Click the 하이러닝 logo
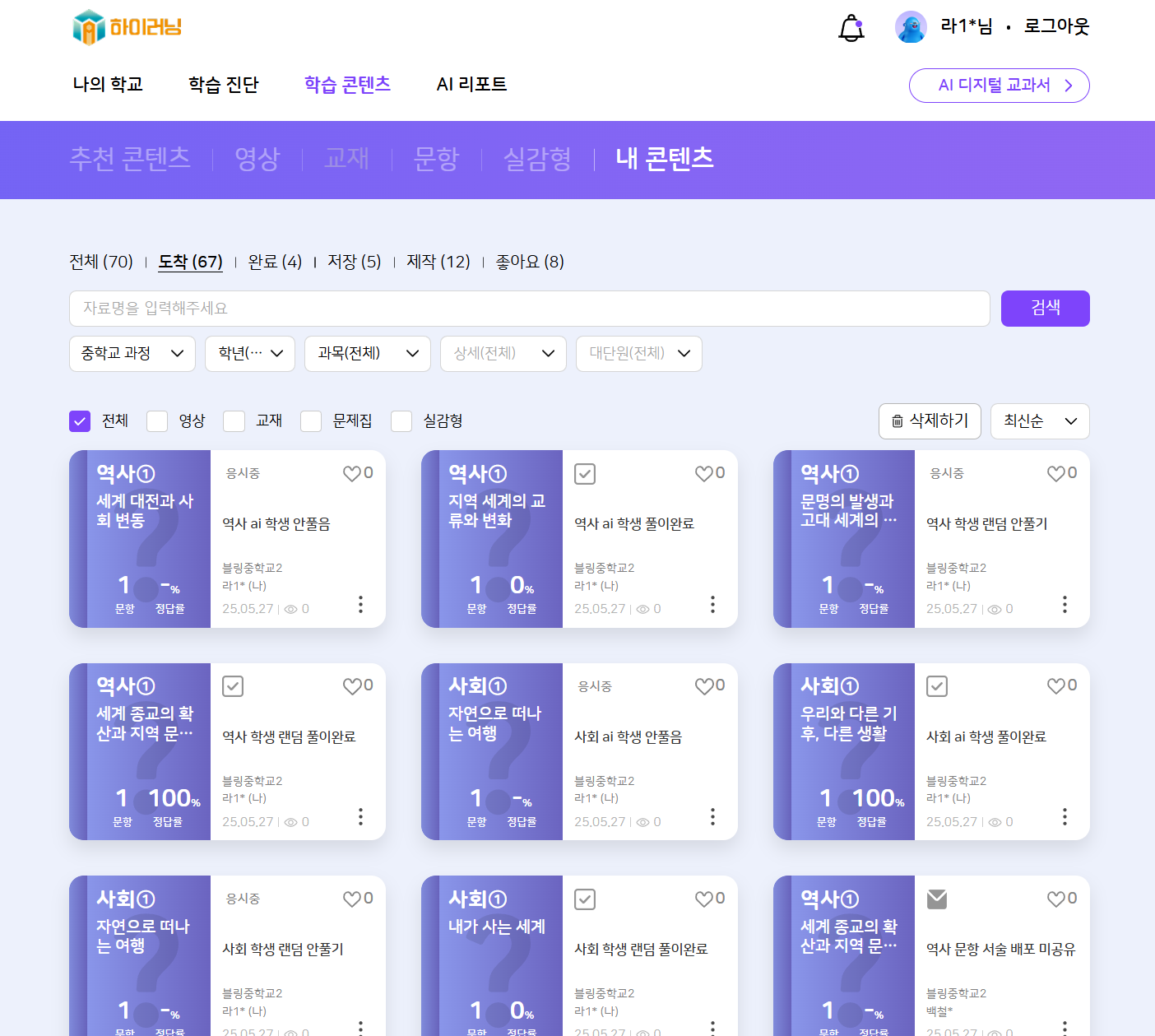Image resolution: width=1155 pixels, height=1036 pixels. (x=127, y=27)
